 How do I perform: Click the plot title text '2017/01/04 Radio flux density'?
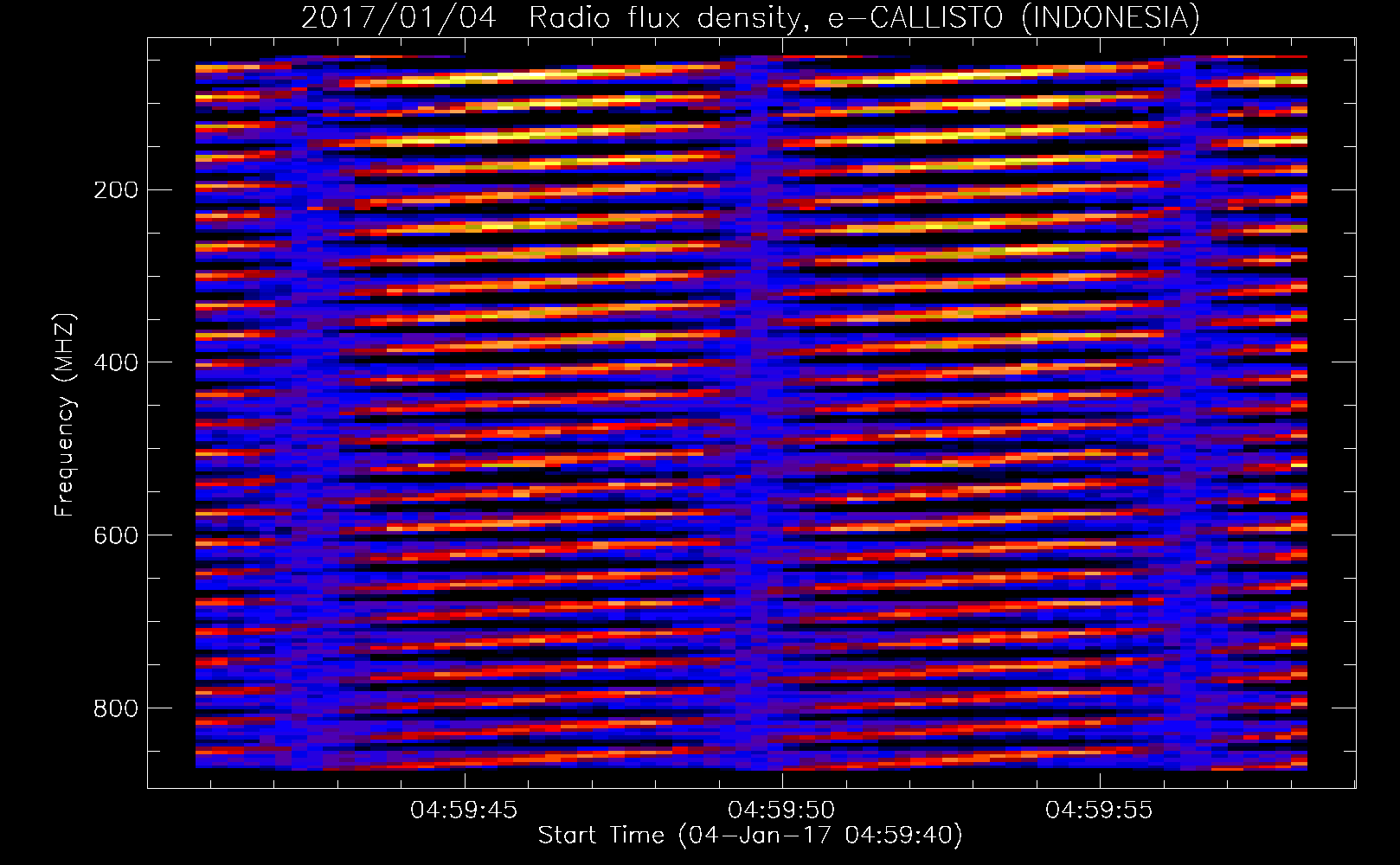tap(554, 17)
